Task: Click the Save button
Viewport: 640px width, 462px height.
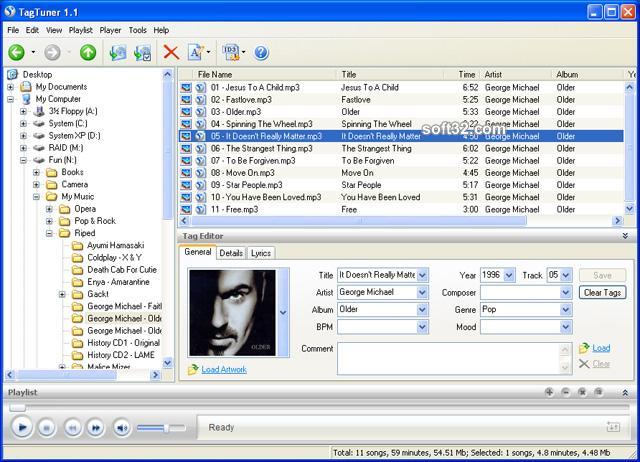Action: (x=602, y=275)
